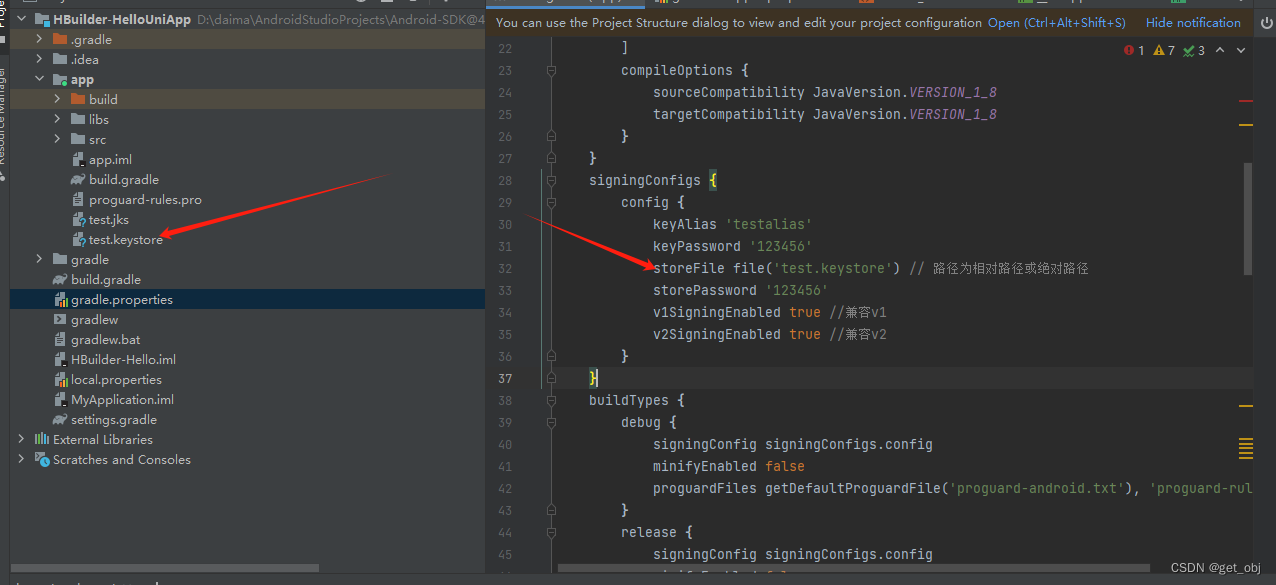Expand the .idea folder
Screen dimensions: 1276x585
tap(39, 60)
